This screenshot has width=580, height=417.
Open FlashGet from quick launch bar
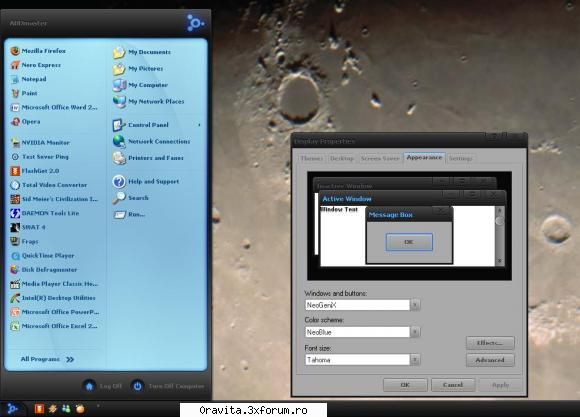(x=39, y=408)
